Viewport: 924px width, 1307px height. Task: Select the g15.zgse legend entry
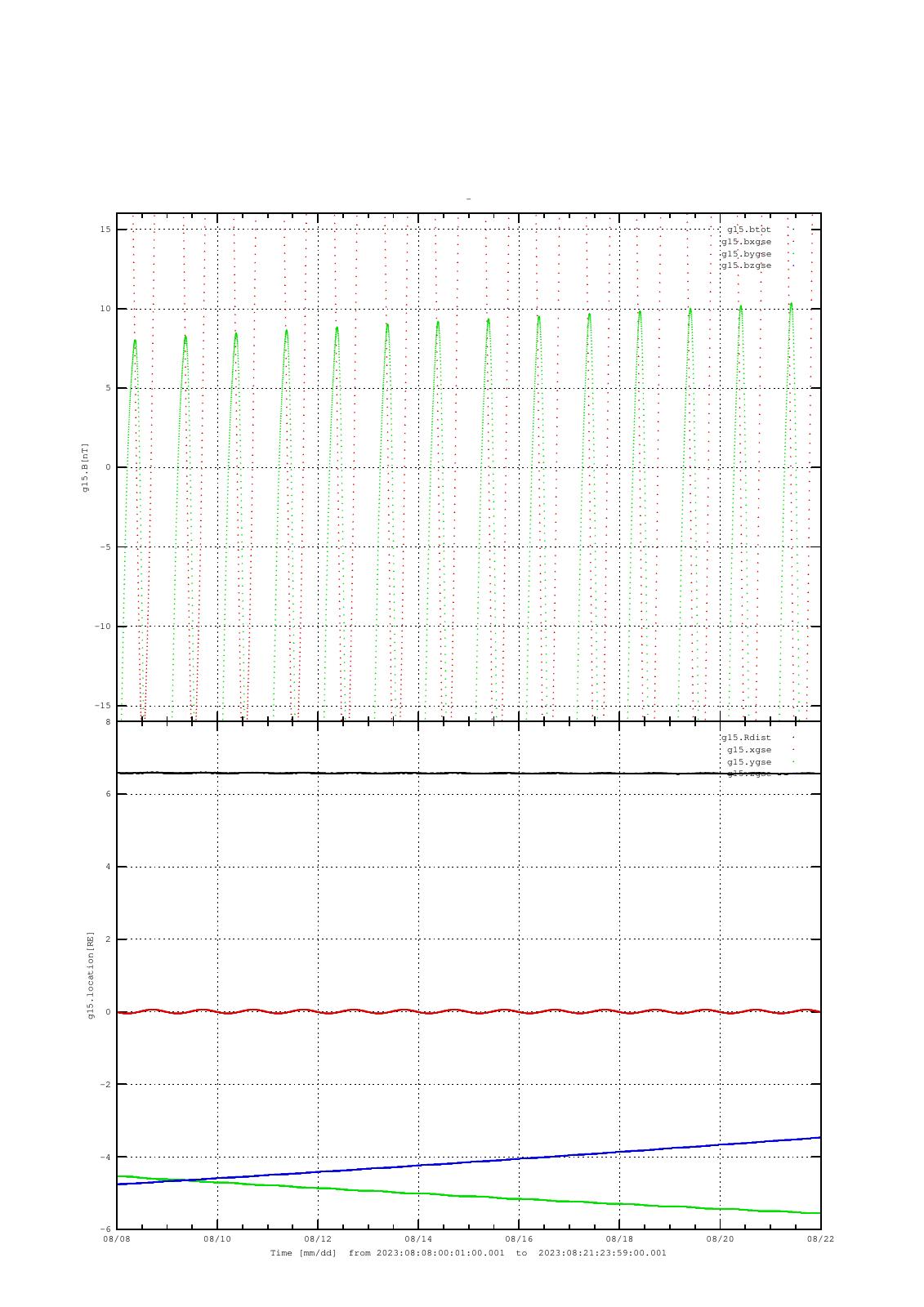coord(748,774)
